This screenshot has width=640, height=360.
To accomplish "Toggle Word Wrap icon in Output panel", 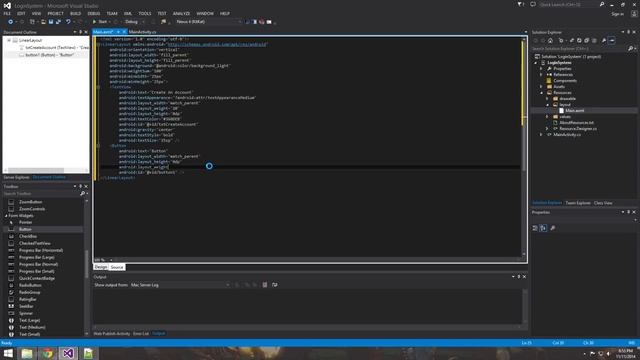I will tap(275, 285).
